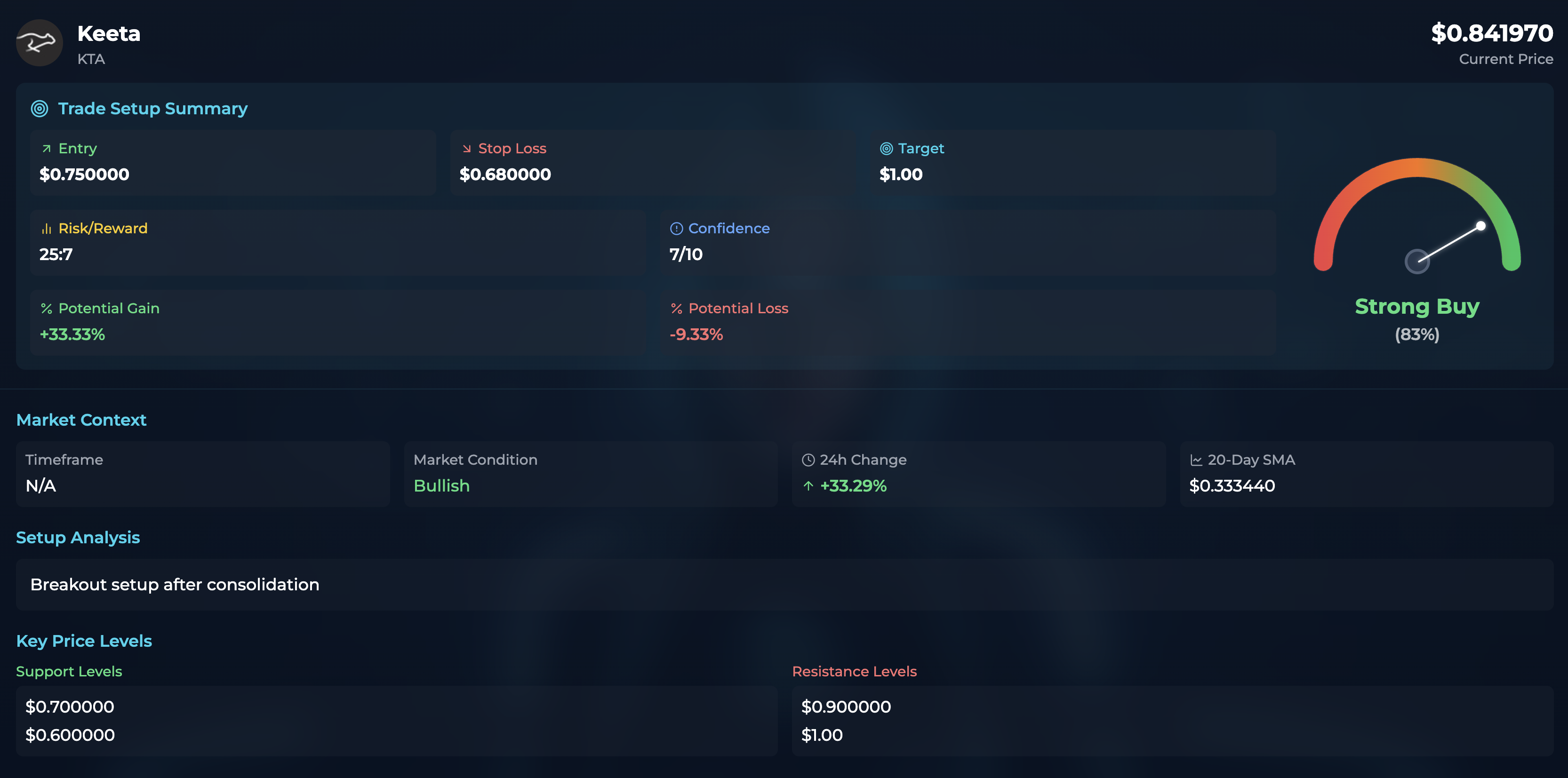Click the Resistance Levels label
Image resolution: width=1568 pixels, height=778 pixels.
[854, 672]
